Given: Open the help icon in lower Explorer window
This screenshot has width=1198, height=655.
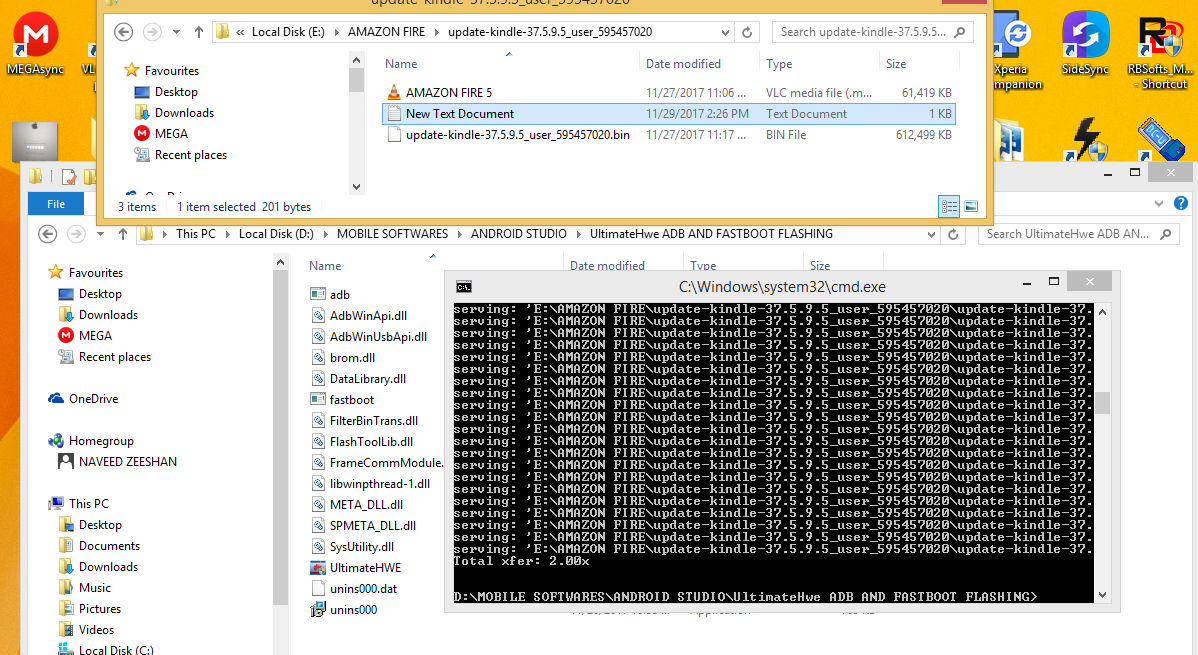Looking at the screenshot, I should coord(1180,203).
